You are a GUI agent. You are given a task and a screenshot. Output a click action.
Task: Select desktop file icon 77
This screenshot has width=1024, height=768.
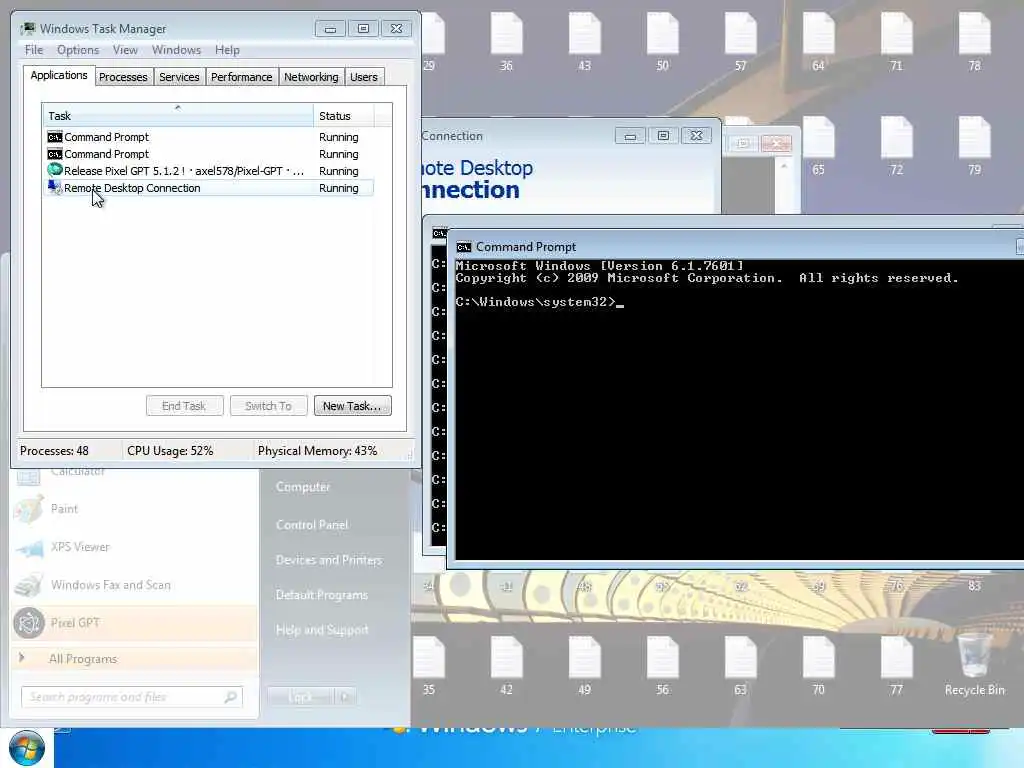pos(897,658)
